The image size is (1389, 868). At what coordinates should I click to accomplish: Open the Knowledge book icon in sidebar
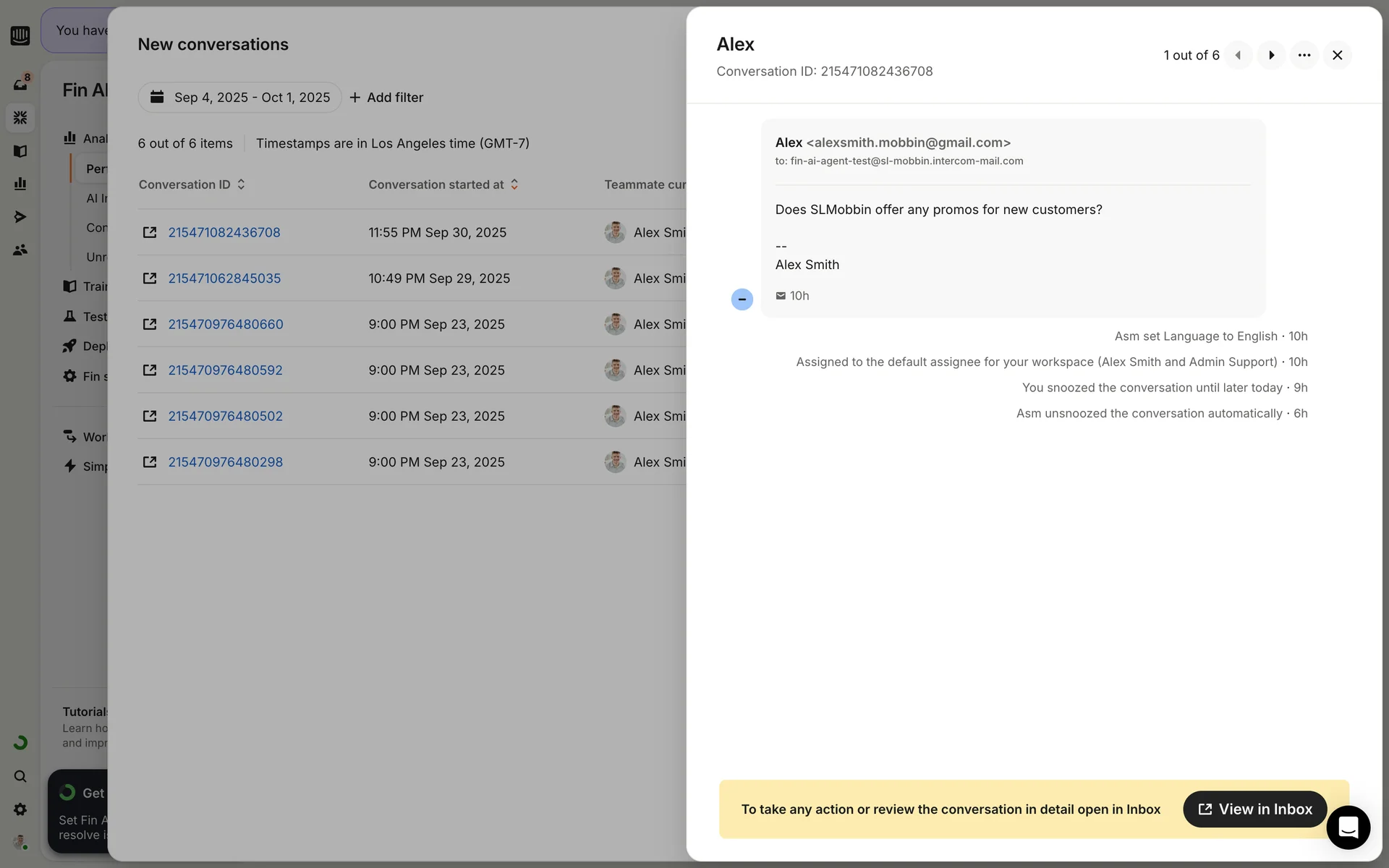[20, 150]
